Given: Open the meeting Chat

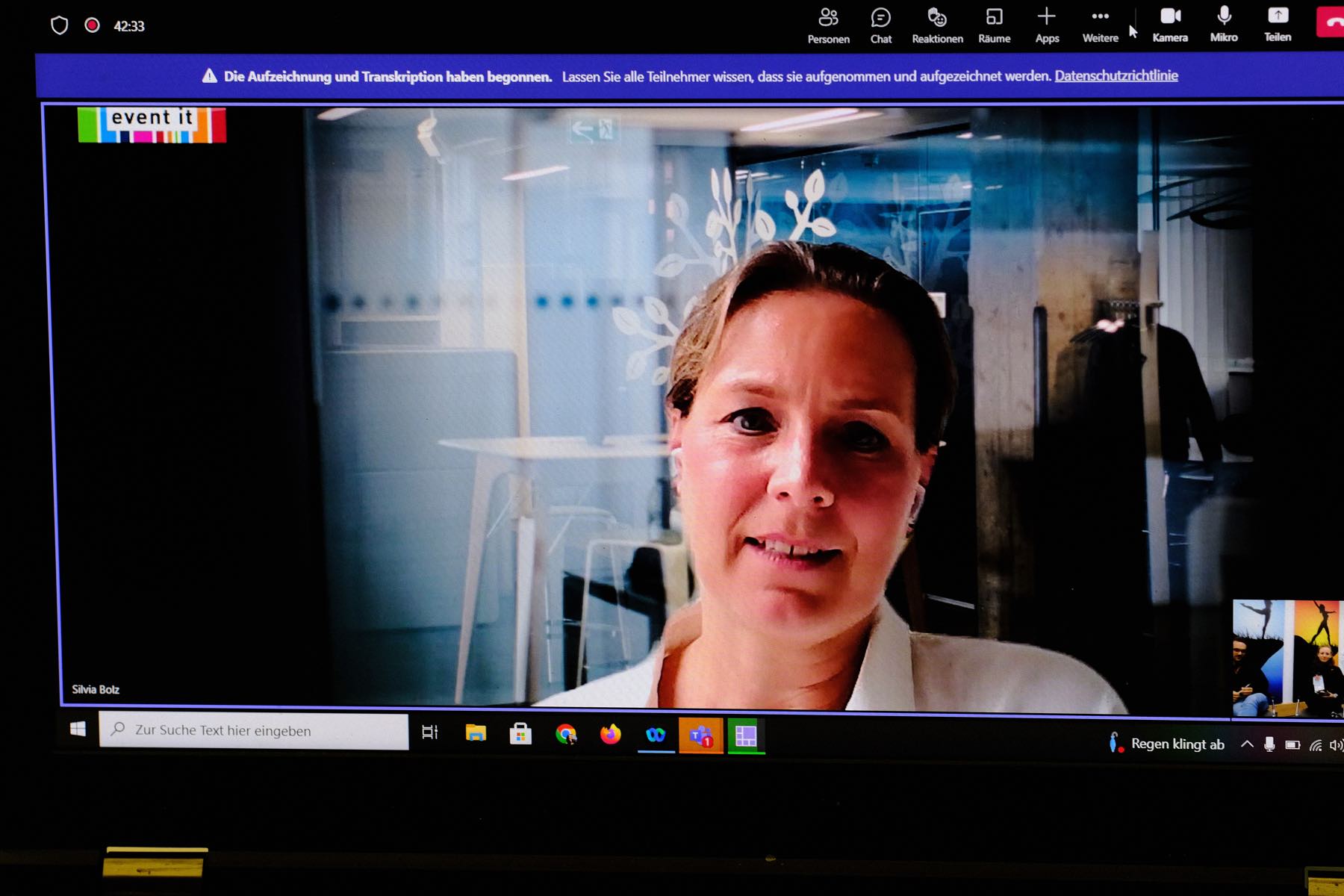Looking at the screenshot, I should click(x=881, y=25).
